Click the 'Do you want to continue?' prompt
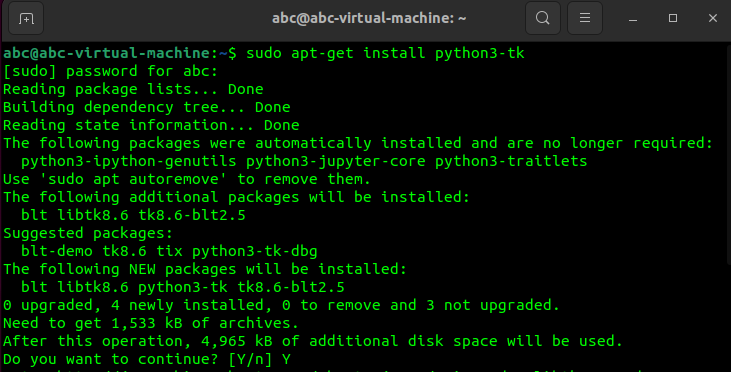Image resolution: width=731 pixels, height=372 pixels. pos(111,359)
